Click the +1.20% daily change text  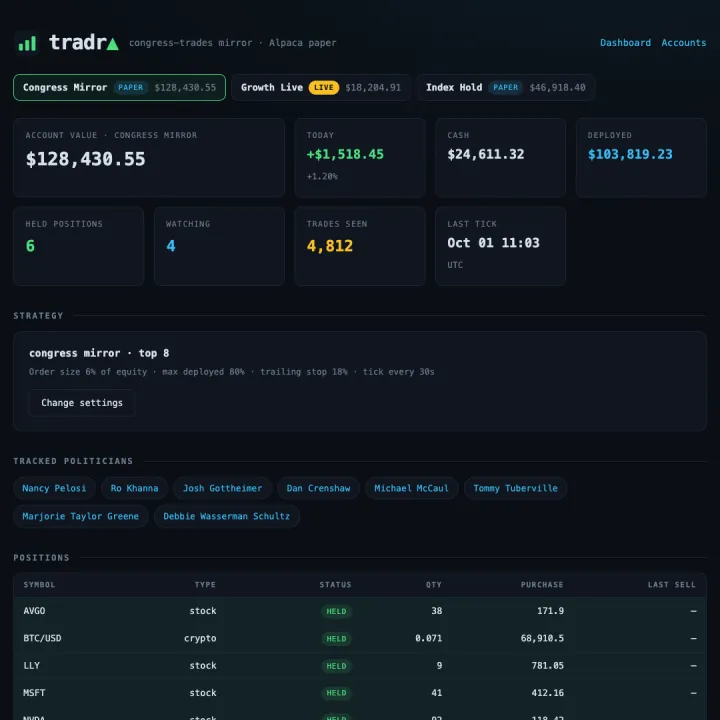click(322, 176)
